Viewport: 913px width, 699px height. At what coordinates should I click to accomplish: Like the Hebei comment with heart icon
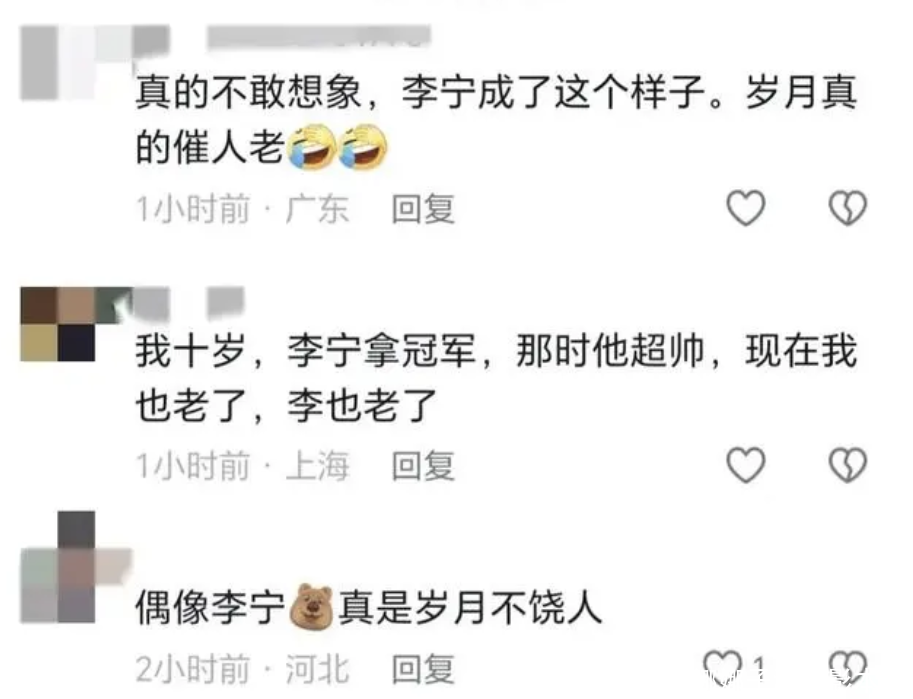722,667
